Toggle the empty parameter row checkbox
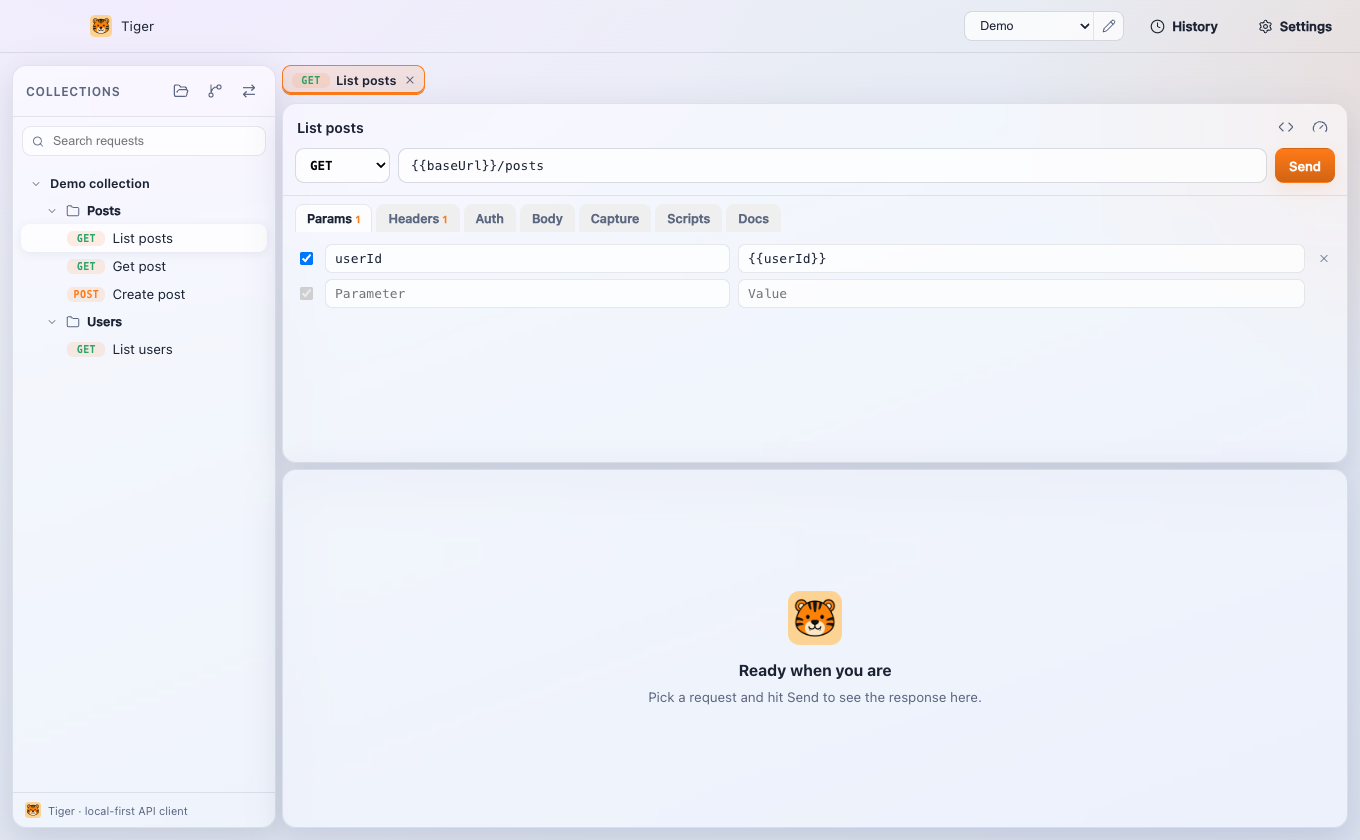The width and height of the screenshot is (1360, 840). (x=307, y=294)
